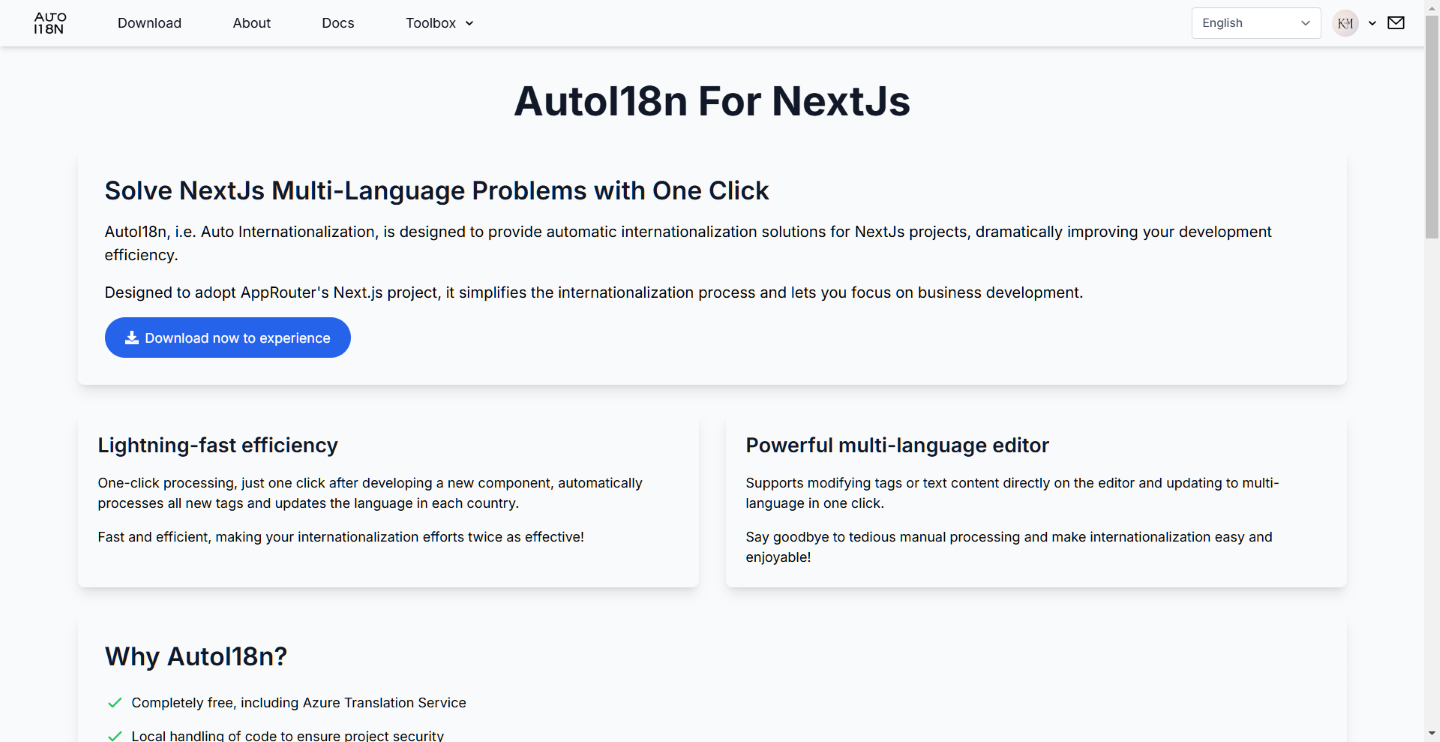Click the Why AutoI18n? heading
Screen dimensions: 1440x742
click(x=196, y=656)
